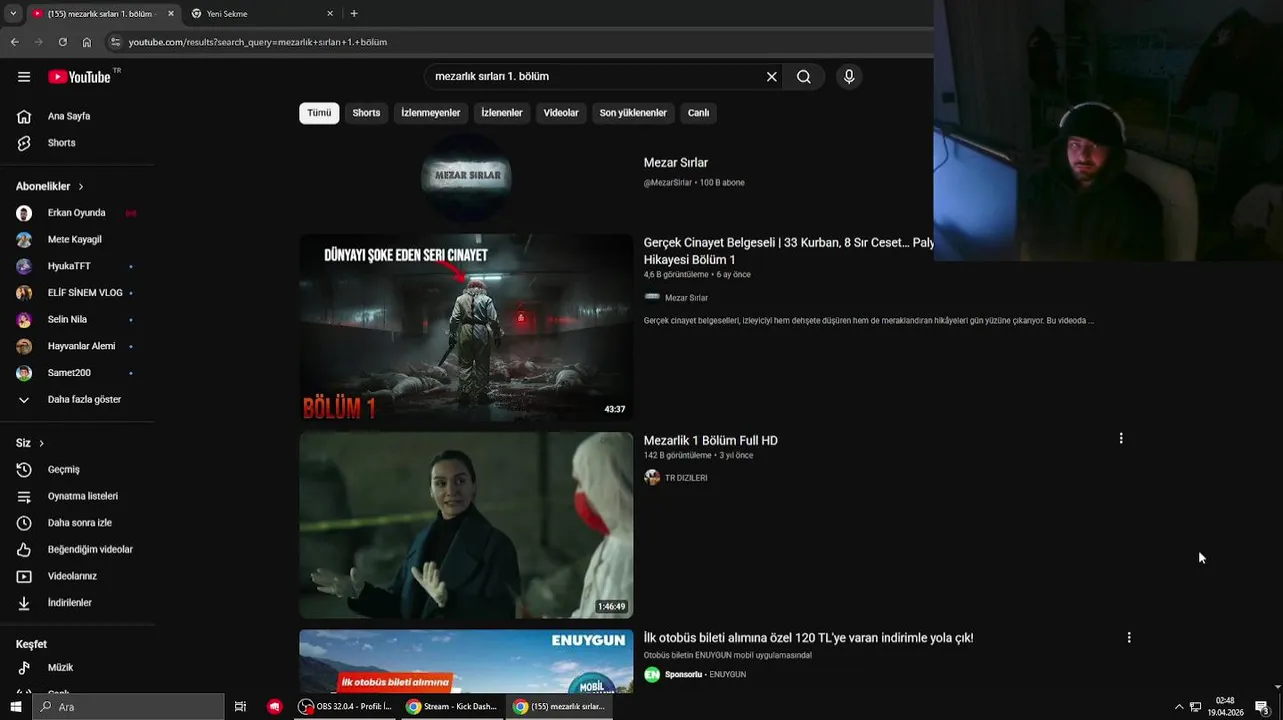Open OBS 32.0.4 from the taskbar
The width and height of the screenshot is (1283, 720).
[x=345, y=707]
